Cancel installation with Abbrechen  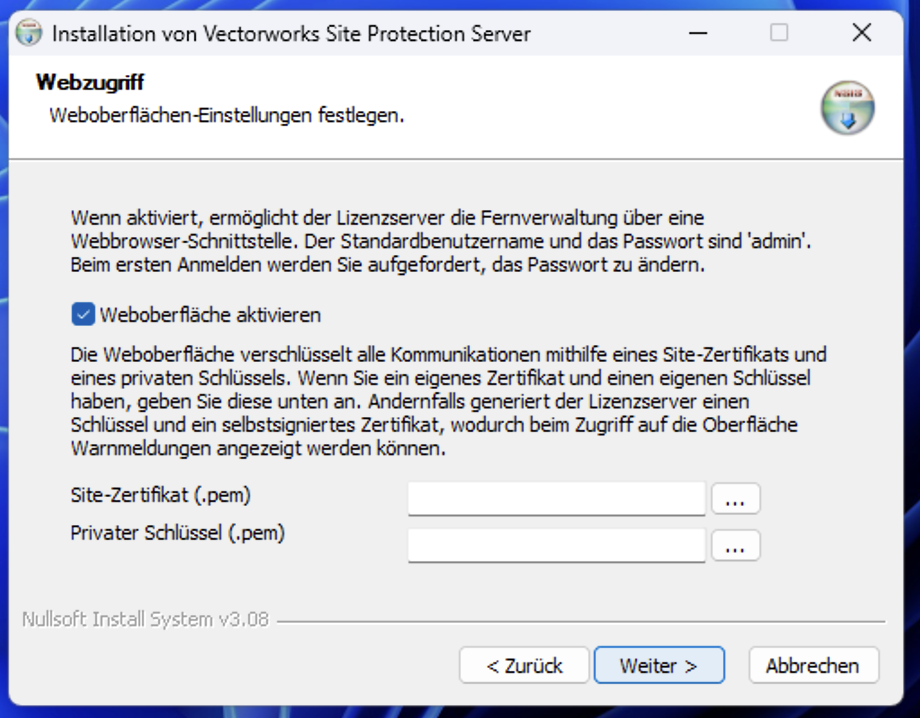coord(812,665)
